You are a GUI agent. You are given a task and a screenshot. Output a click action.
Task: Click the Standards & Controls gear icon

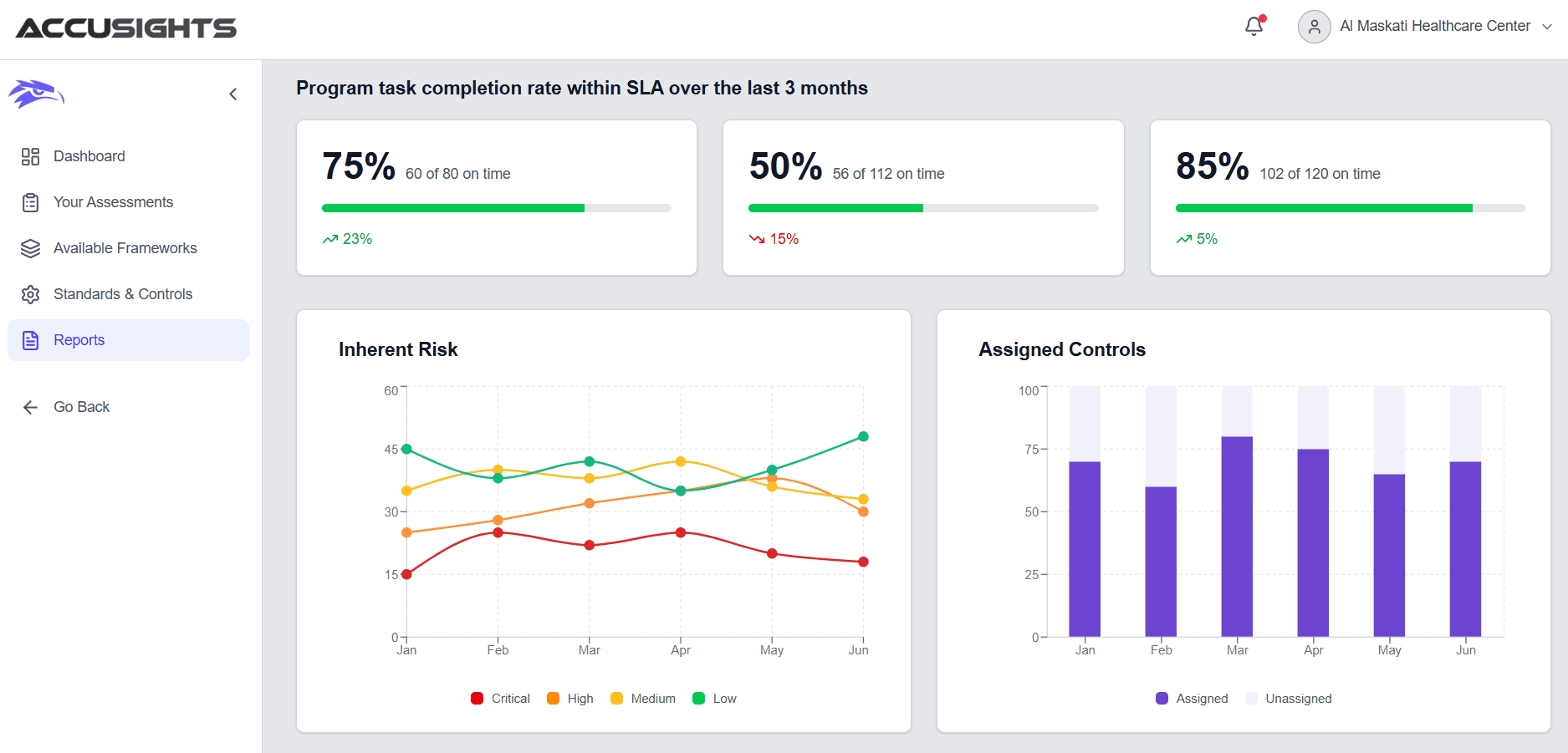pyautogui.click(x=31, y=294)
